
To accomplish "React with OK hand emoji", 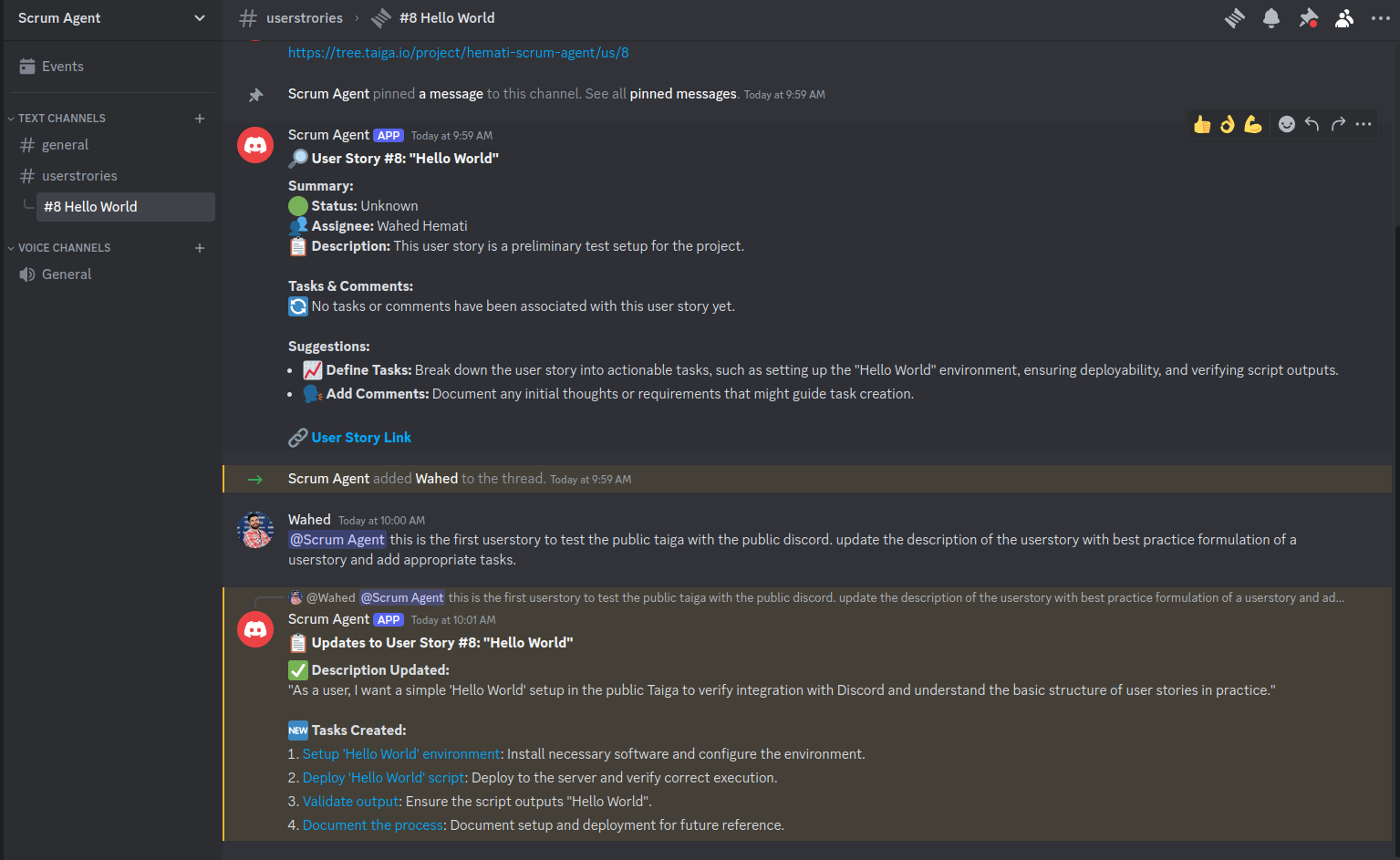I will click(1228, 124).
